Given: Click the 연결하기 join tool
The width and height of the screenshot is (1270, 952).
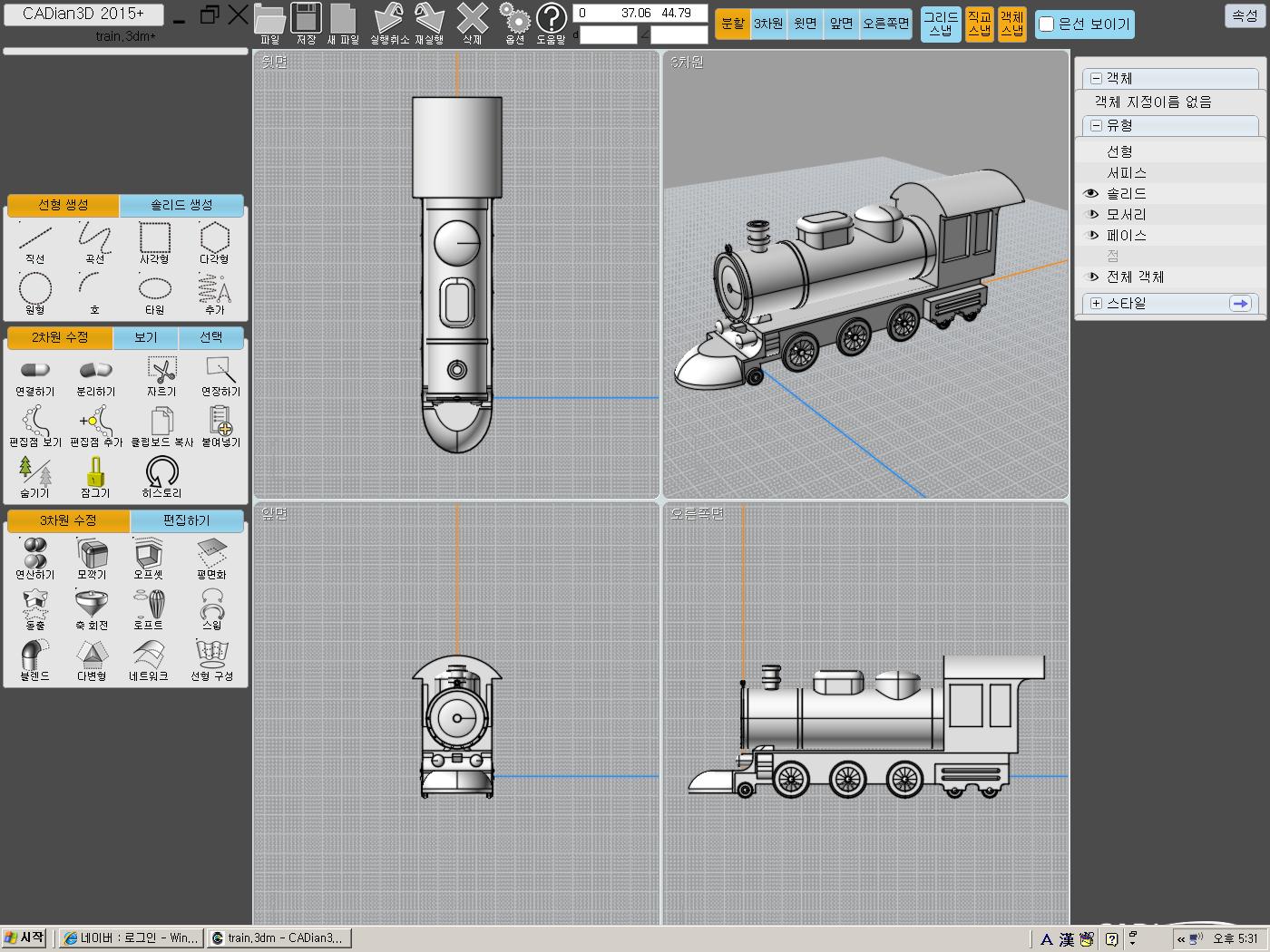Looking at the screenshot, I should click(34, 376).
